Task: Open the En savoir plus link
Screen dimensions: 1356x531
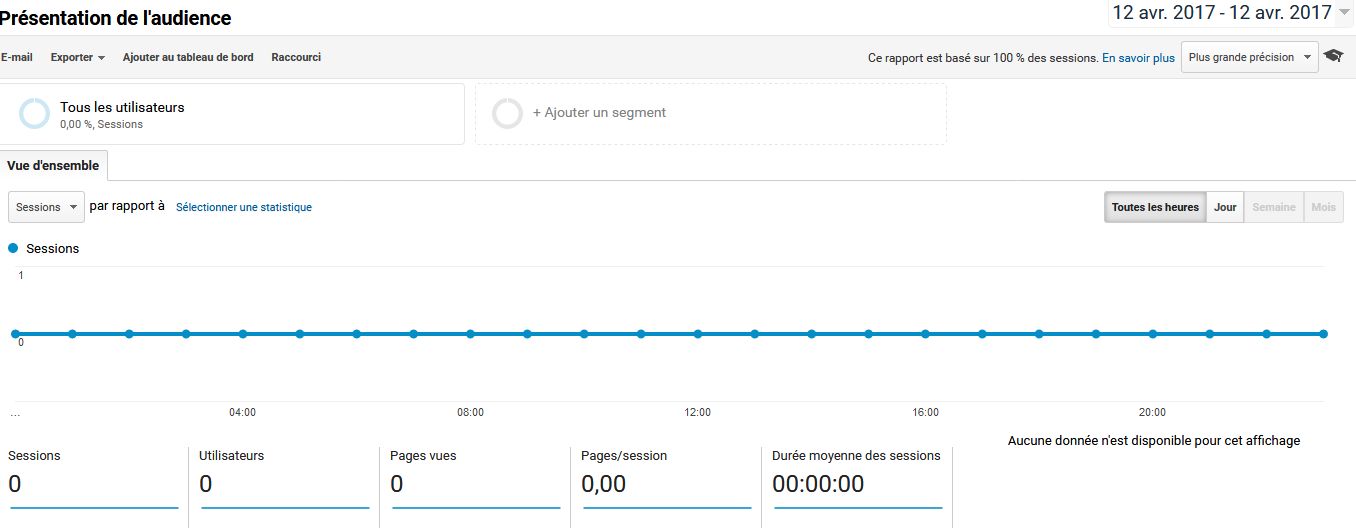Action: point(1138,58)
